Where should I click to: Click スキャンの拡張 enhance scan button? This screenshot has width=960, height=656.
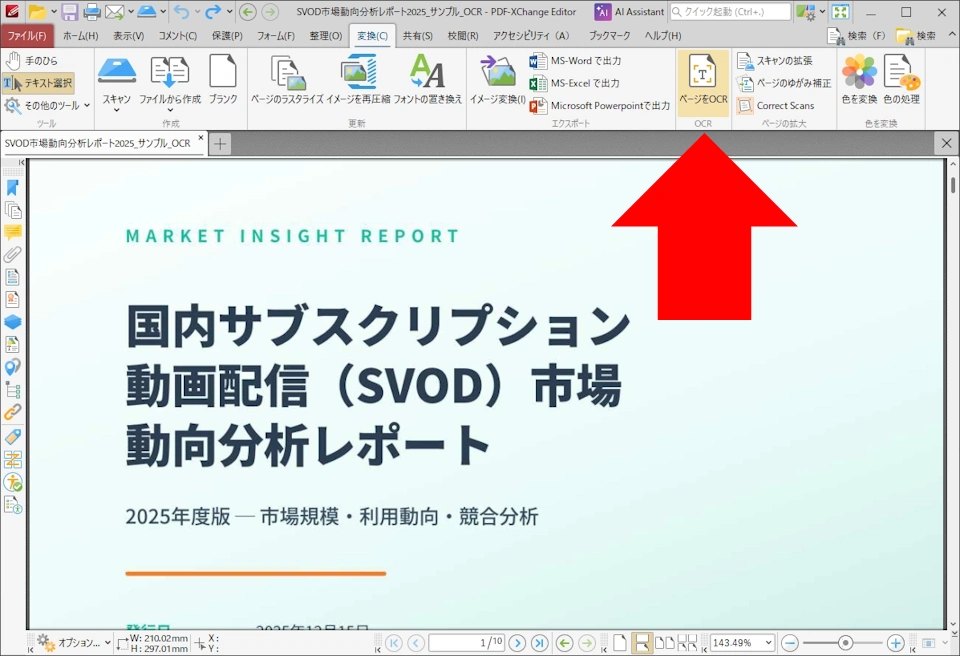[775, 61]
